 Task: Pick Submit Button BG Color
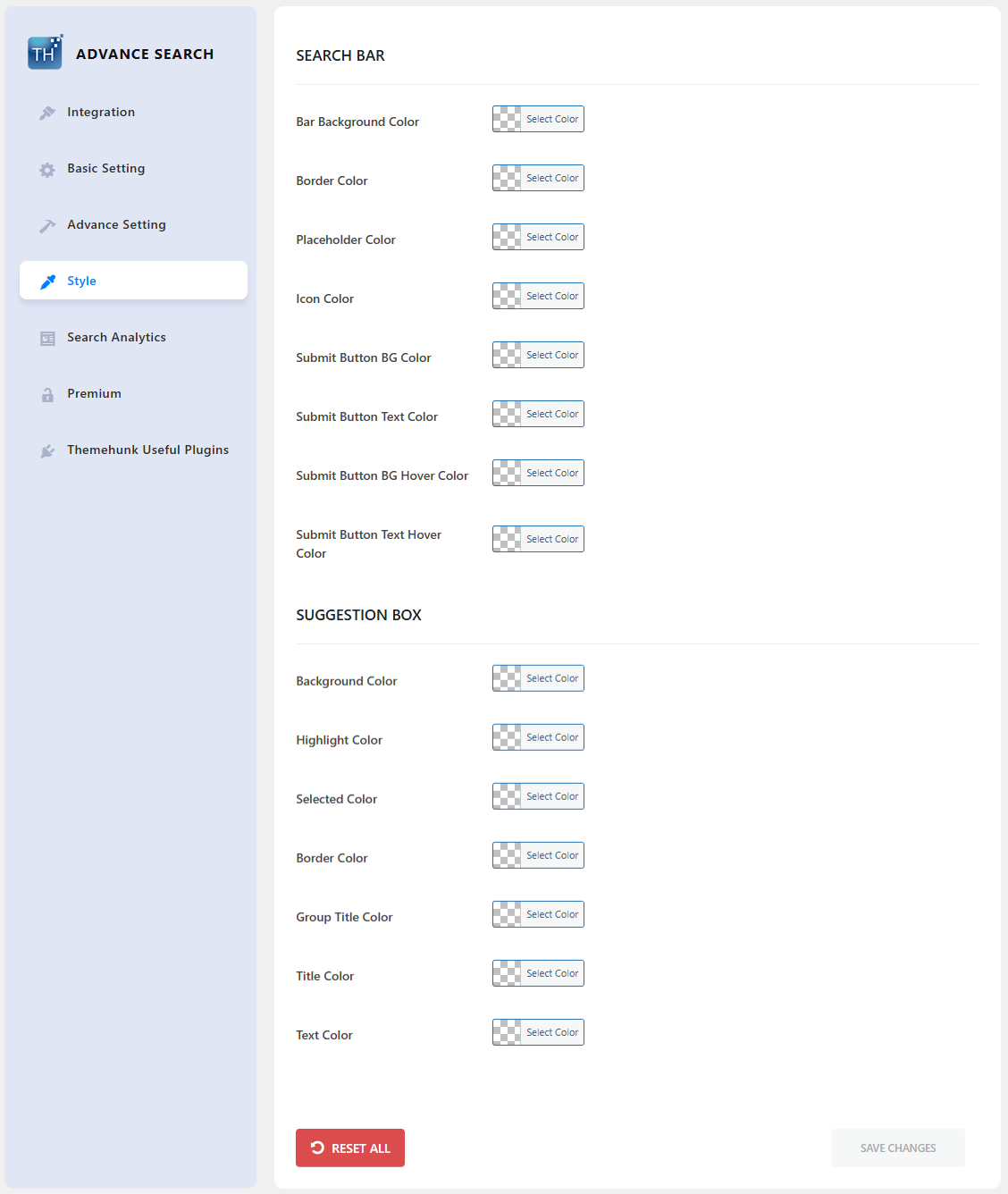pos(538,355)
